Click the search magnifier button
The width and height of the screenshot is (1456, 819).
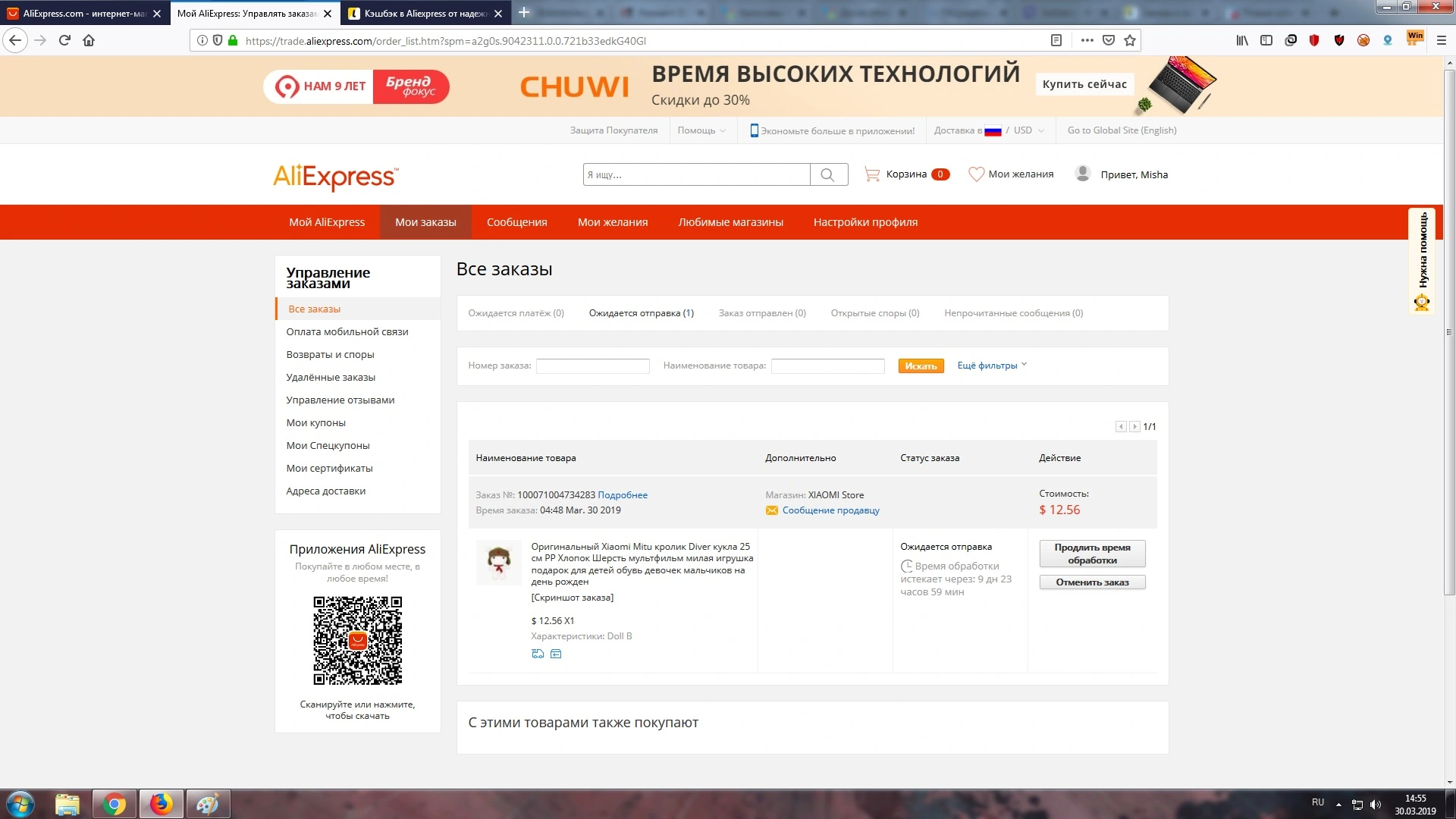click(828, 175)
